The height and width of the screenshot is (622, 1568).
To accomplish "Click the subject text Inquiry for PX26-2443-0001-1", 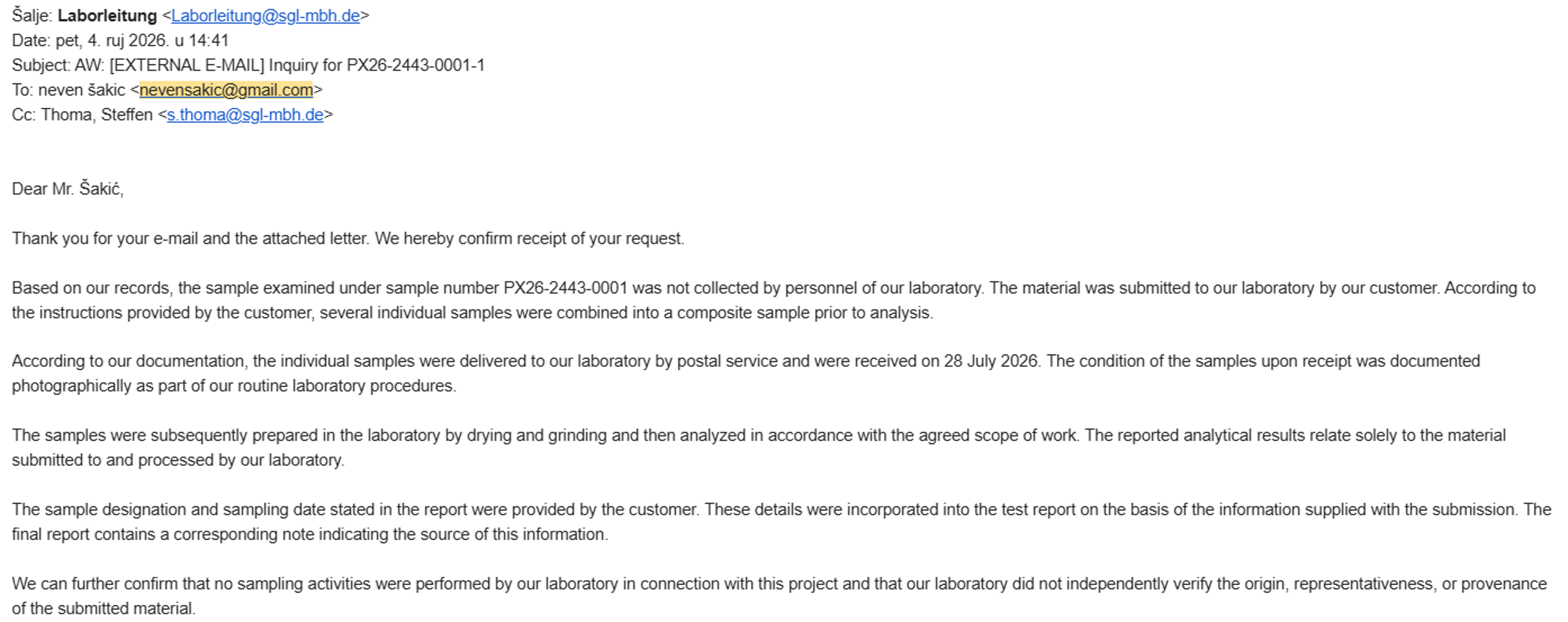I will tap(377, 66).
